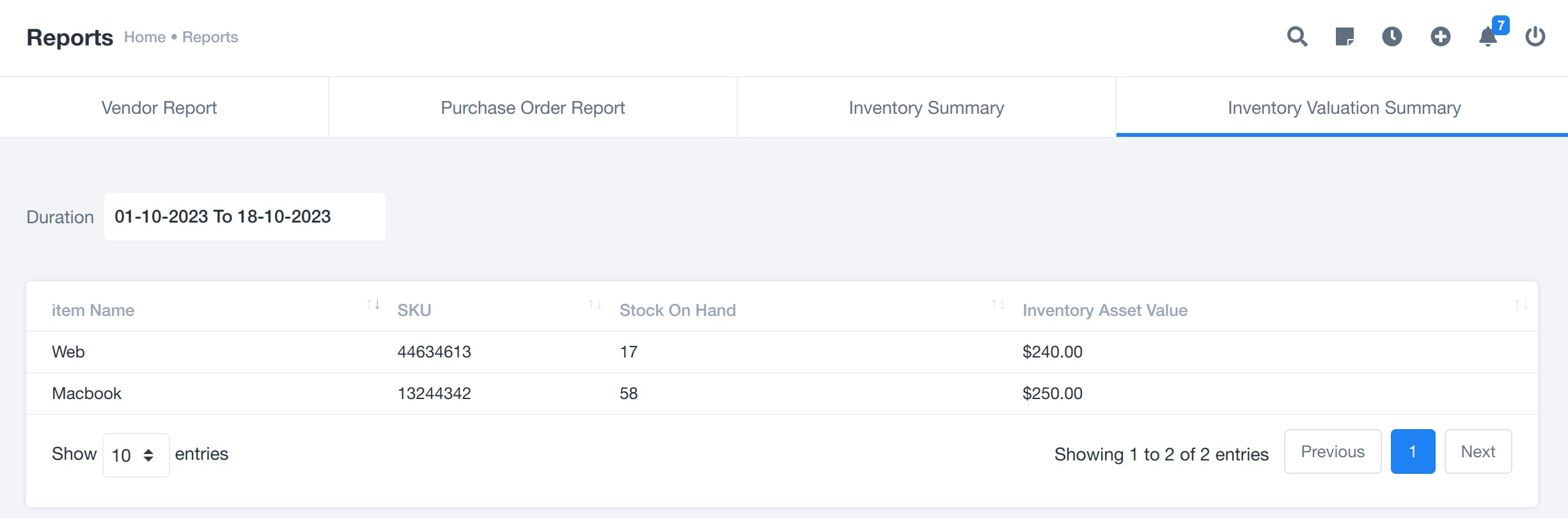Select the Inventory Valuation Summary tab
Viewport: 1568px width, 518px height.
coord(1344,107)
